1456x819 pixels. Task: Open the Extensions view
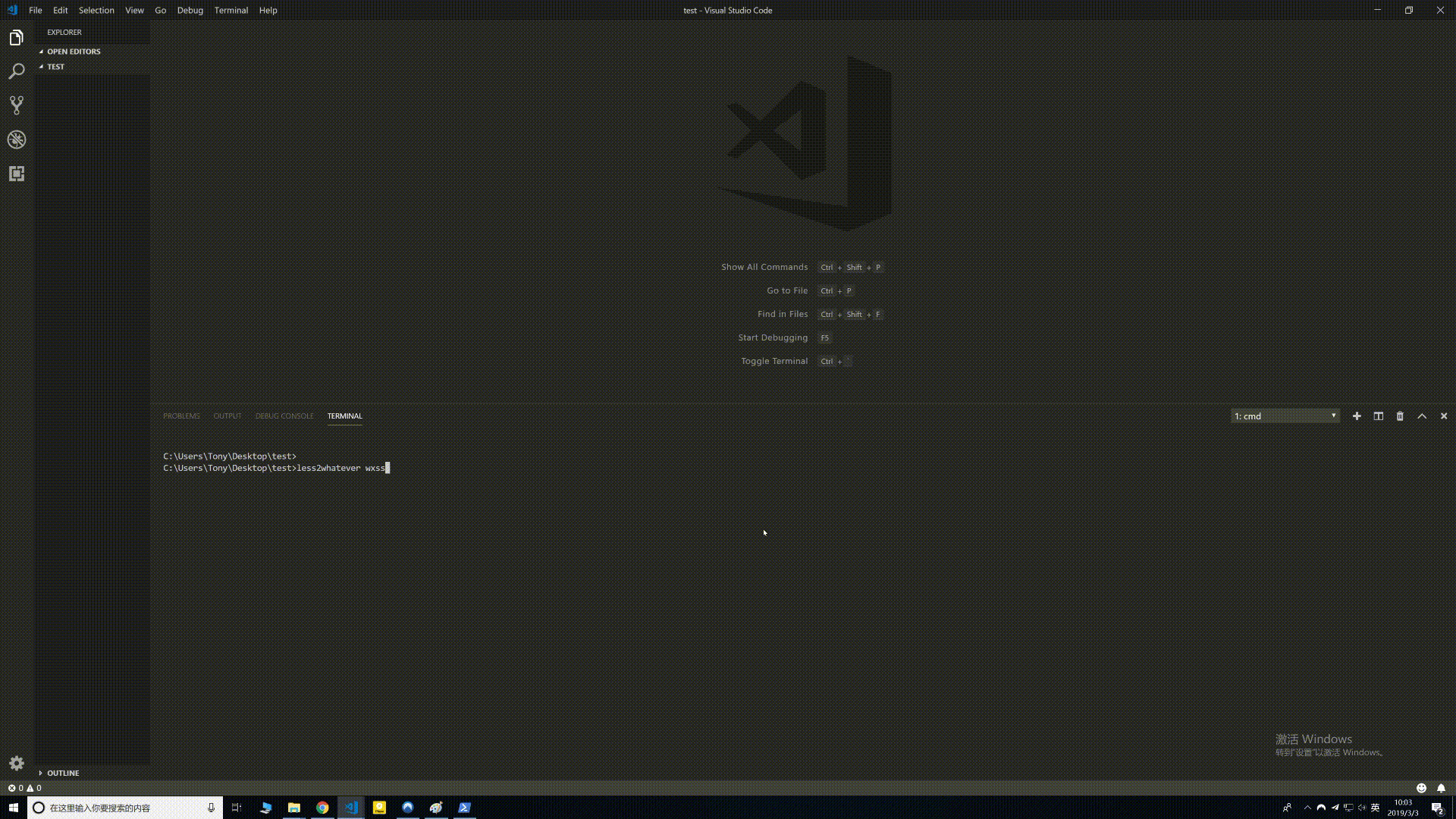[x=17, y=174]
